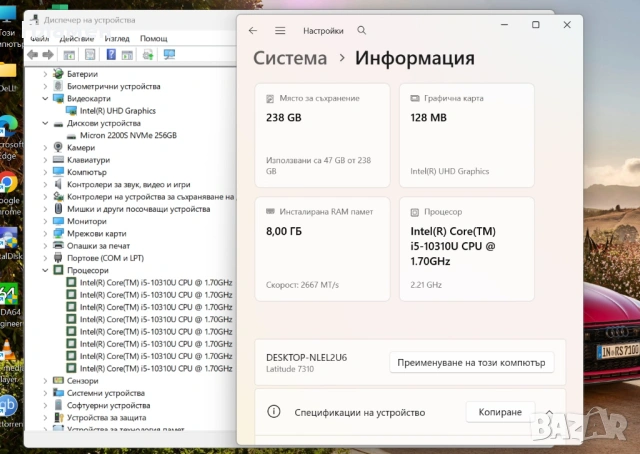Collapse the Видеокарти tree node
This screenshot has width=640, height=454.
point(45,98)
